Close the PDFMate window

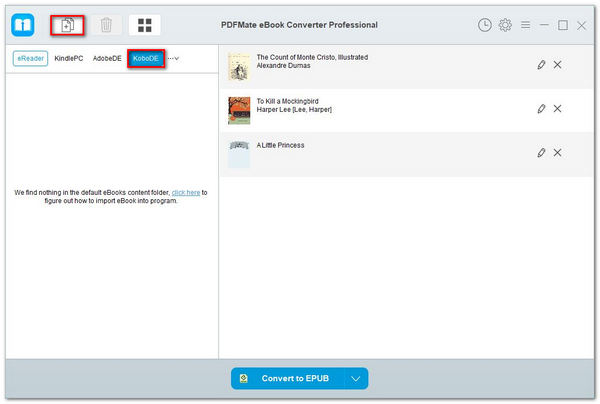(582, 26)
